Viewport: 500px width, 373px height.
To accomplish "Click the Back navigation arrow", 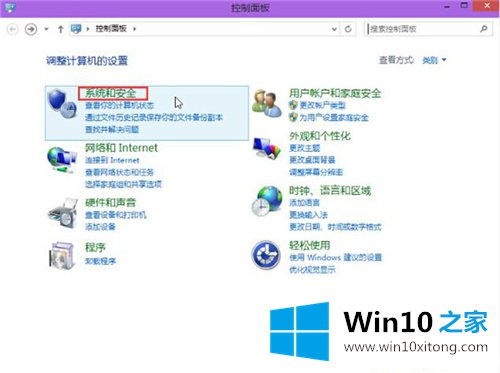I will pyautogui.click(x=13, y=29).
